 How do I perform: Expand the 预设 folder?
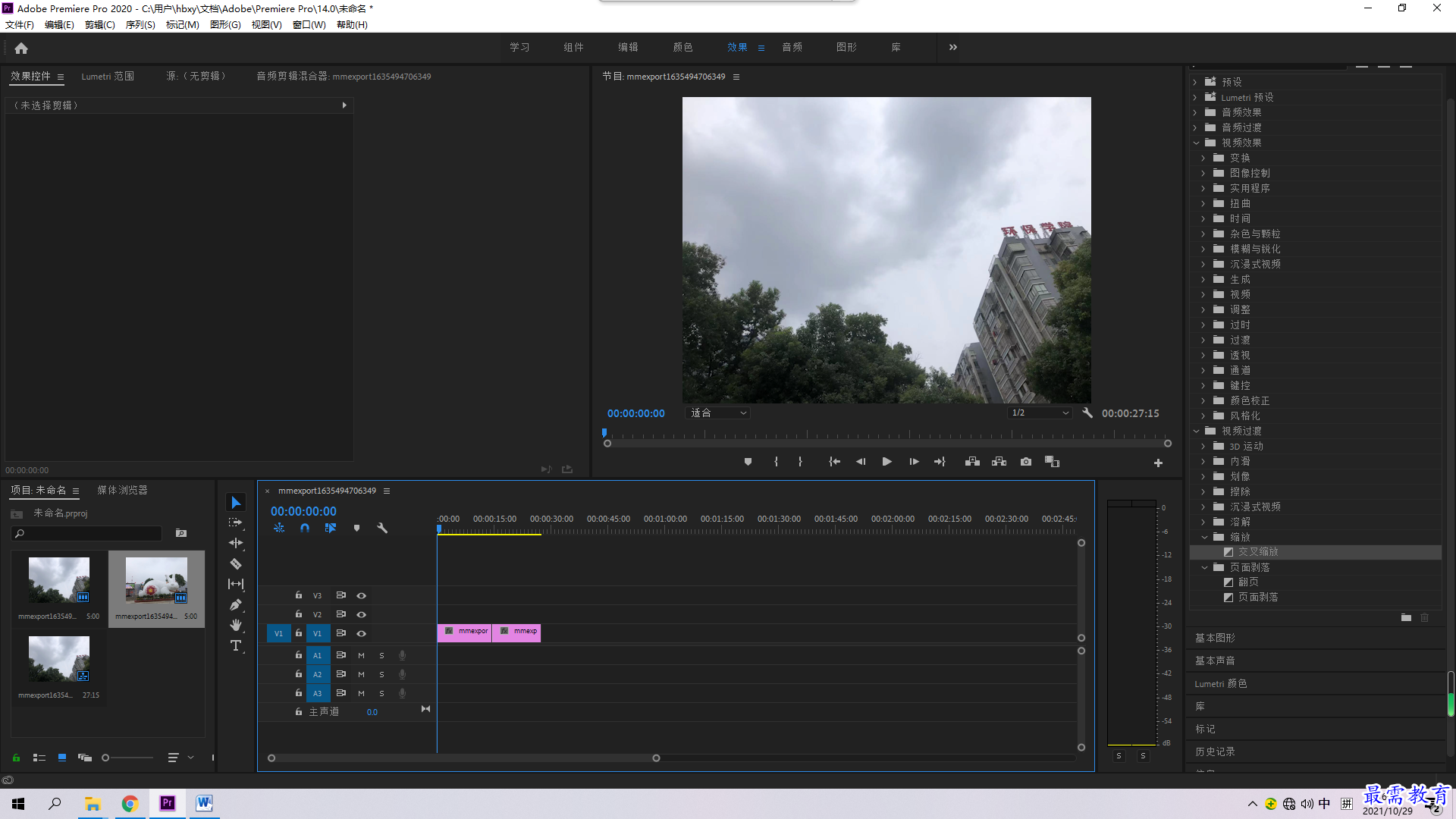(x=1195, y=82)
